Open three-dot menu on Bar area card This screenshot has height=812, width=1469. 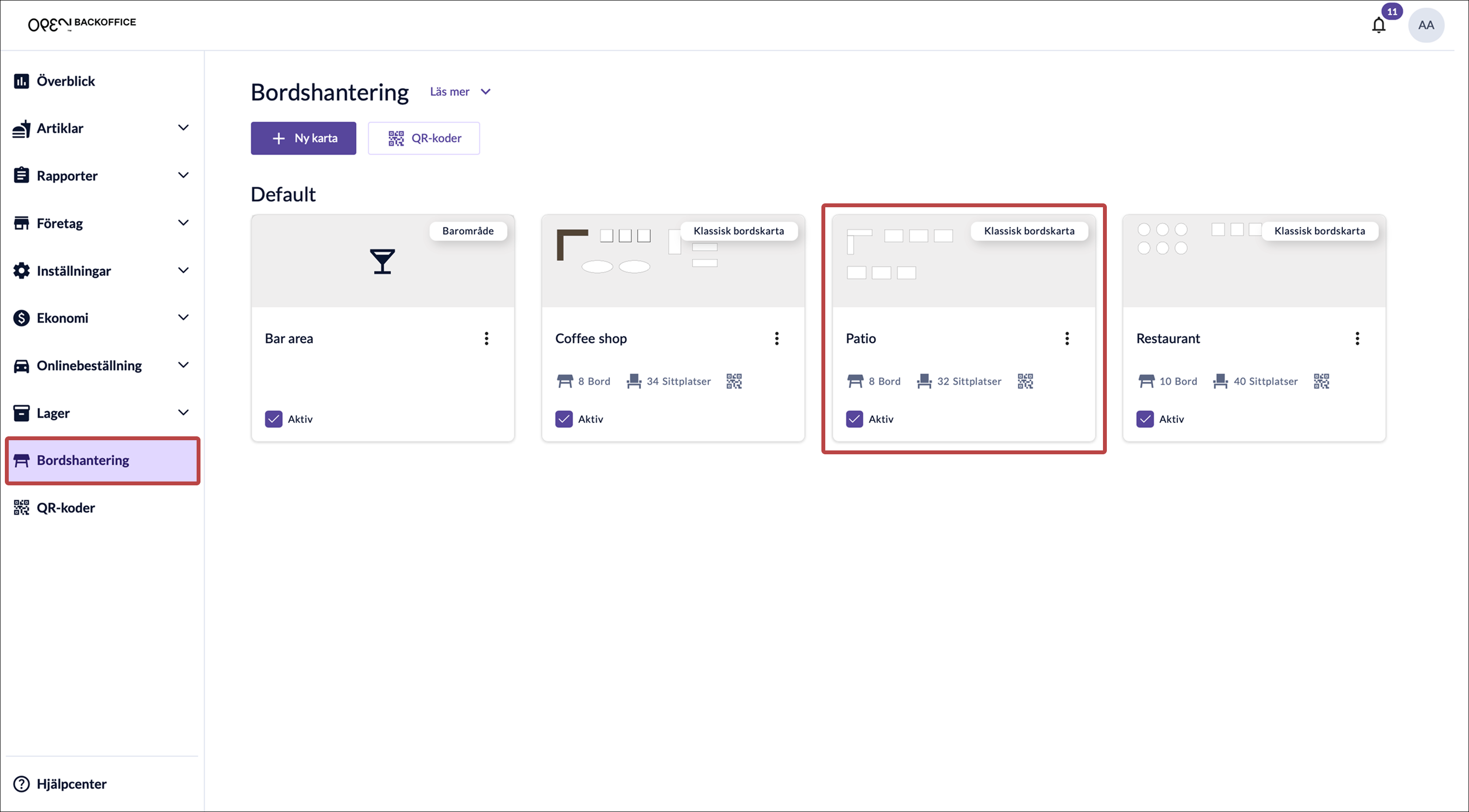tap(486, 339)
